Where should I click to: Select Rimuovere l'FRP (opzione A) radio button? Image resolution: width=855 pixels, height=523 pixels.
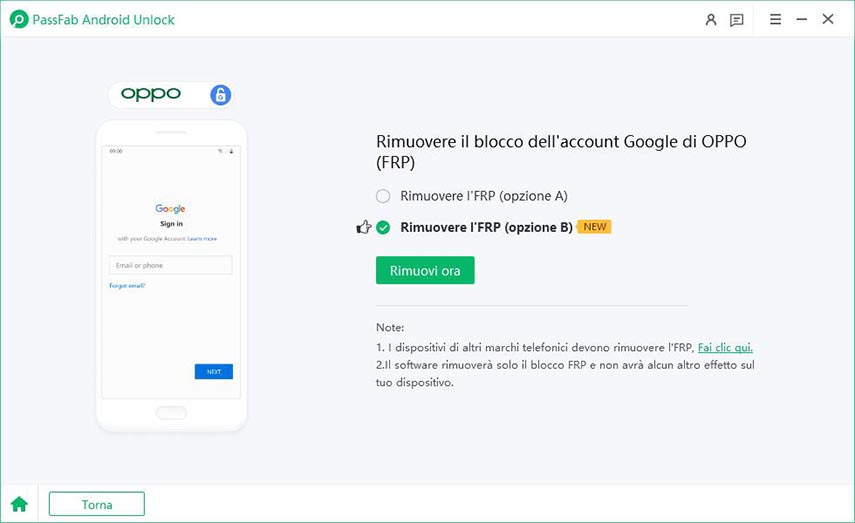(383, 196)
